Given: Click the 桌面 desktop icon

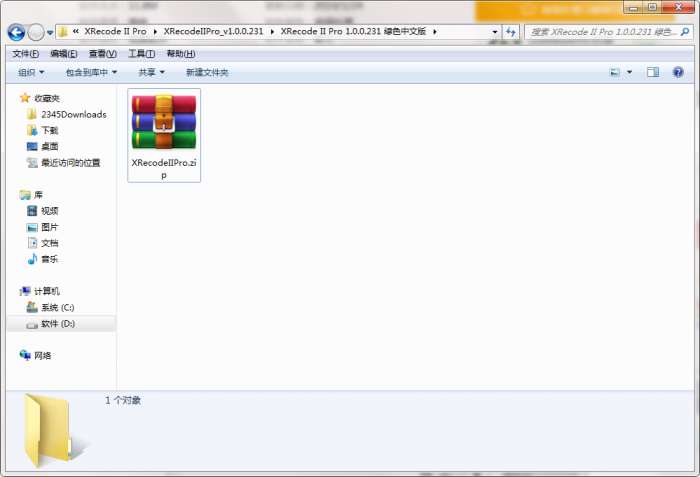Looking at the screenshot, I should tap(32, 146).
